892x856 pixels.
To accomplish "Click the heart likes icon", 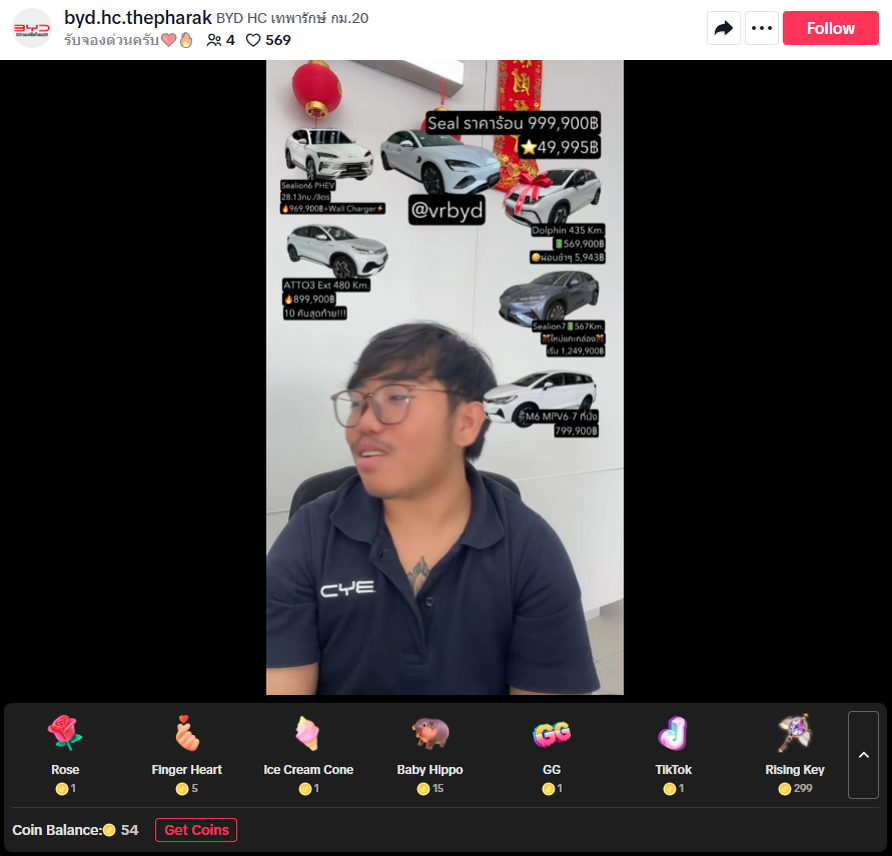I will [253, 40].
